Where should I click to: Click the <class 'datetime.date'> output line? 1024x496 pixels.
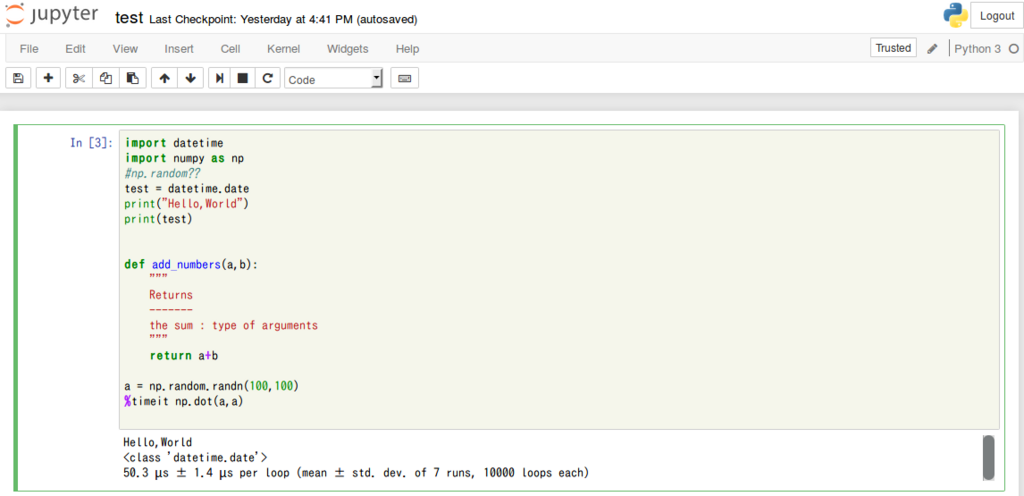pyautogui.click(x=195, y=457)
